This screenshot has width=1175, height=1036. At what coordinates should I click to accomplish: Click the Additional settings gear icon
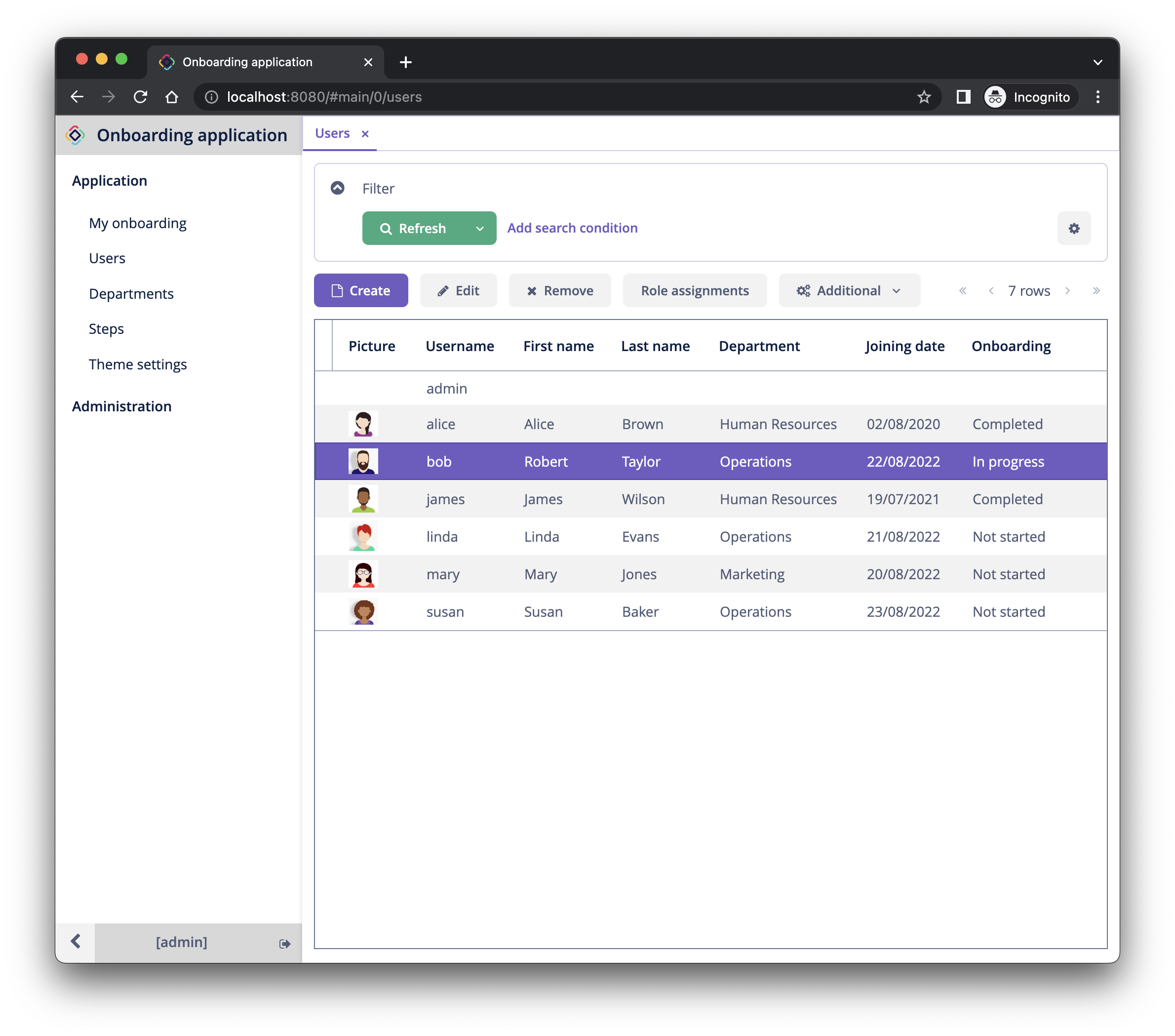(1074, 228)
